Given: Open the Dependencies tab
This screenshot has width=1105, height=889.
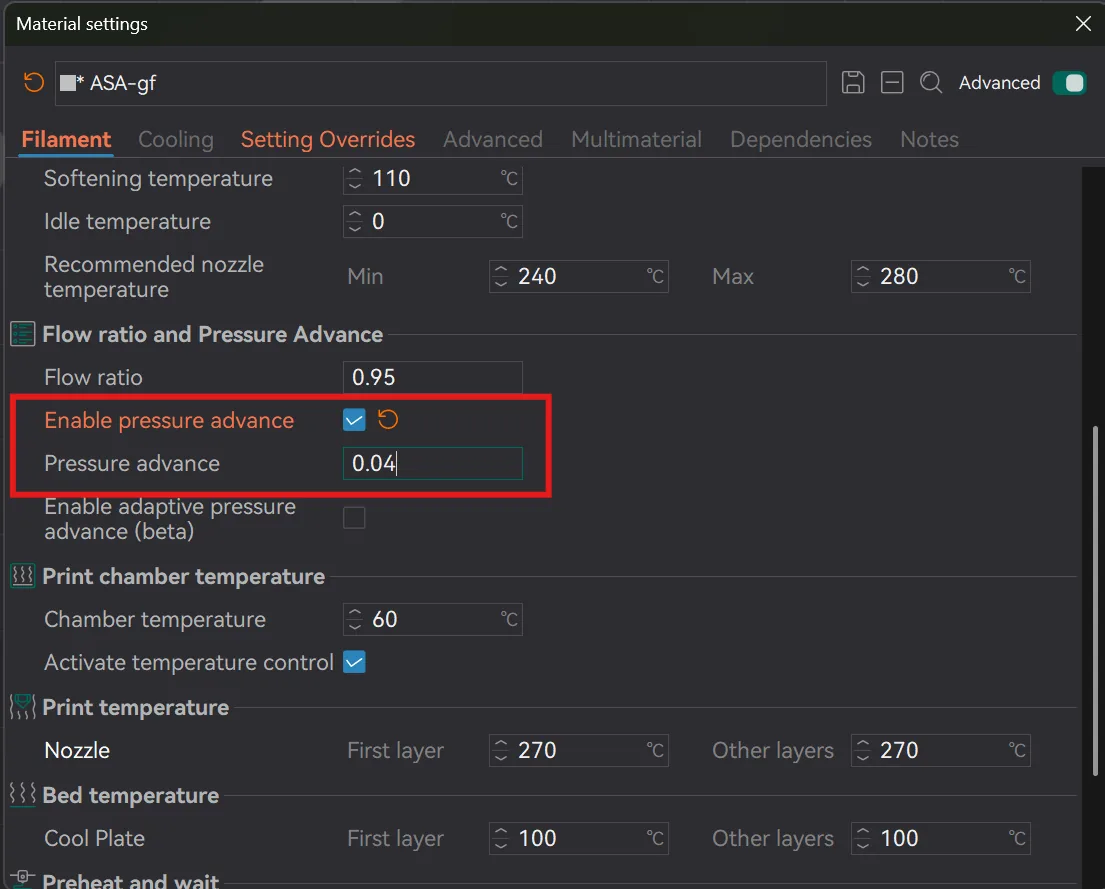Looking at the screenshot, I should 801,140.
